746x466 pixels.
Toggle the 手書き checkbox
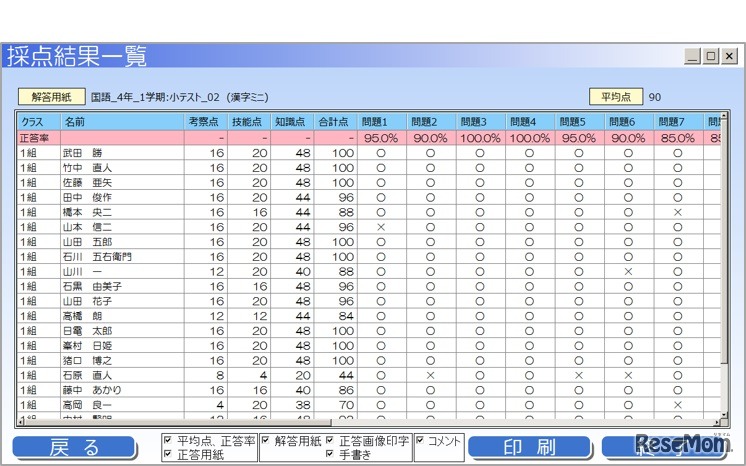click(x=330, y=454)
